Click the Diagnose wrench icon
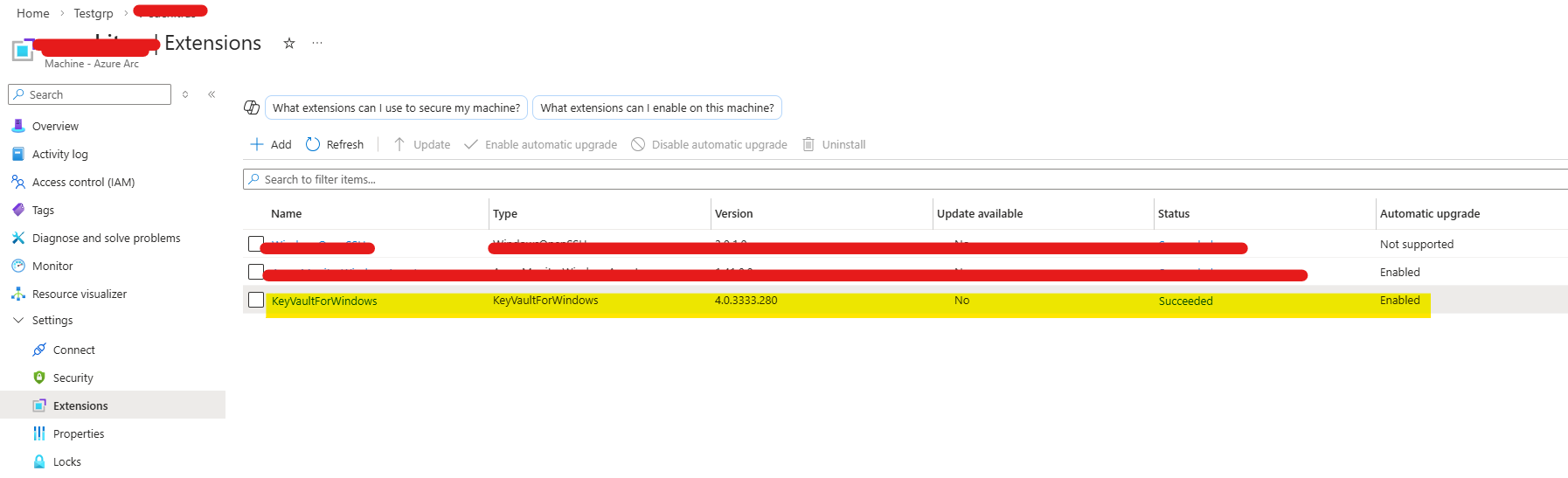The image size is (1568, 478). coord(18,238)
